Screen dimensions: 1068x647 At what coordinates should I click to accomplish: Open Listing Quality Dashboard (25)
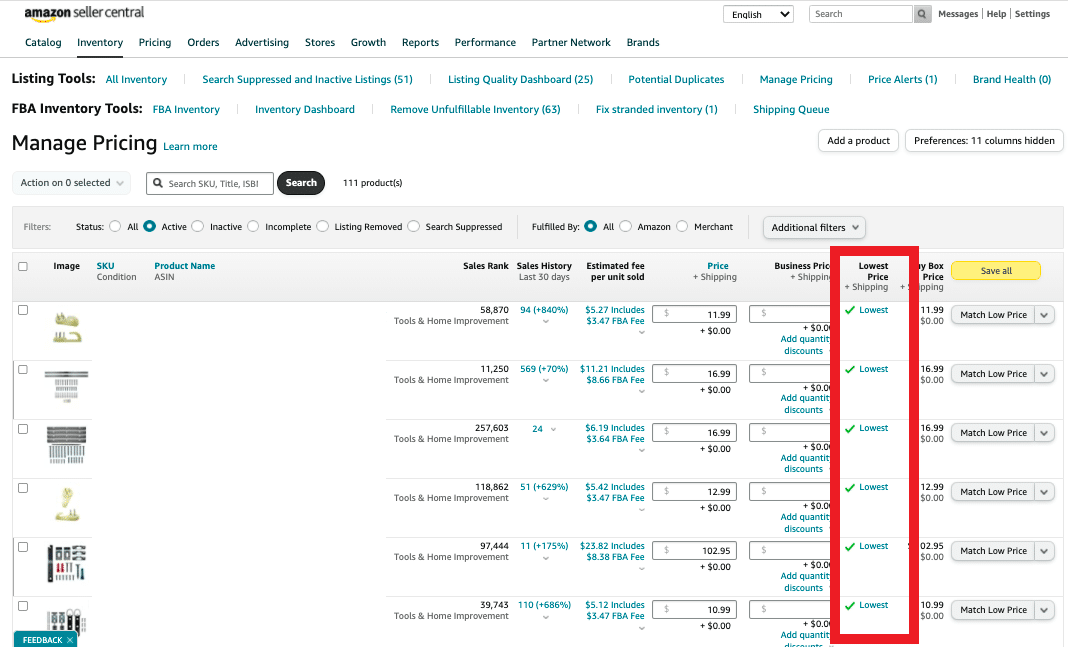[520, 80]
